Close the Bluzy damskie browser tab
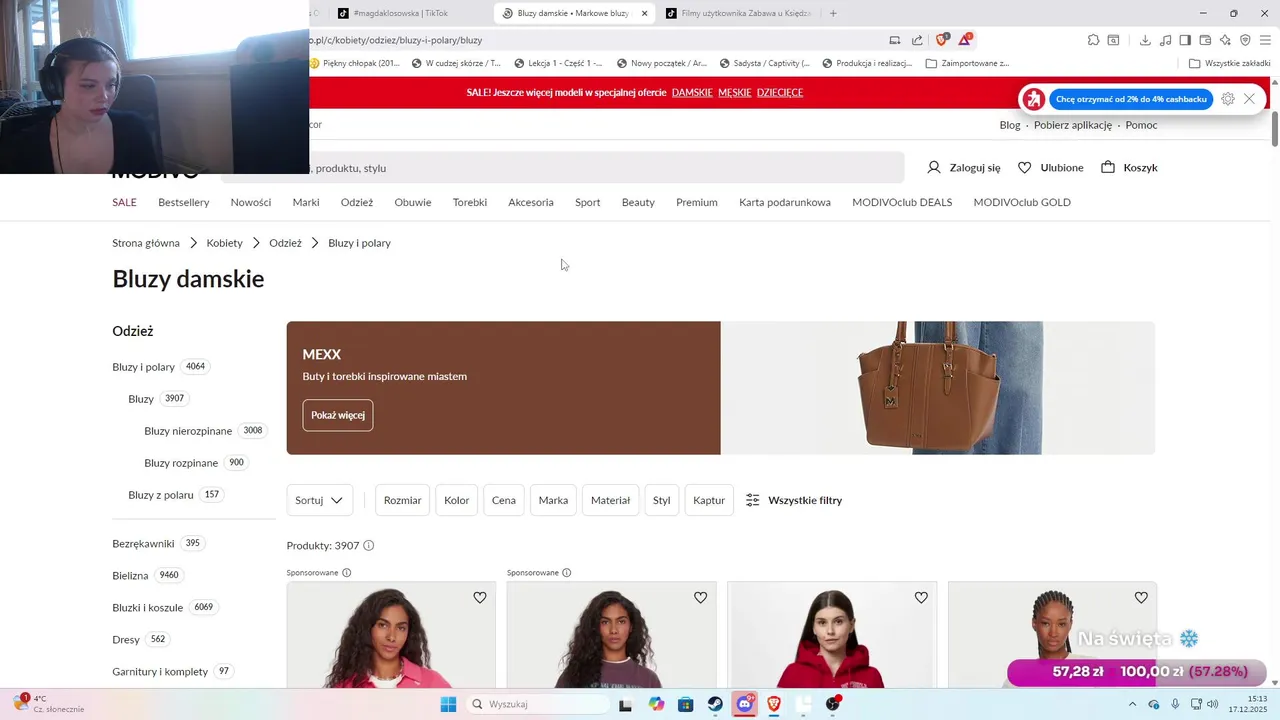Screen dimensions: 1280x720 click(x=644, y=13)
